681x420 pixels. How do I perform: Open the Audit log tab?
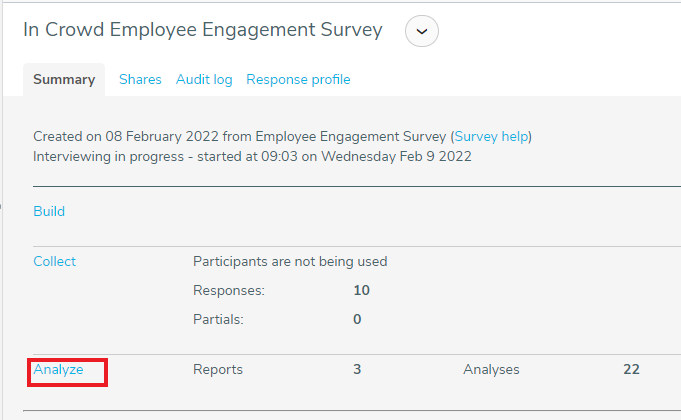coord(204,79)
